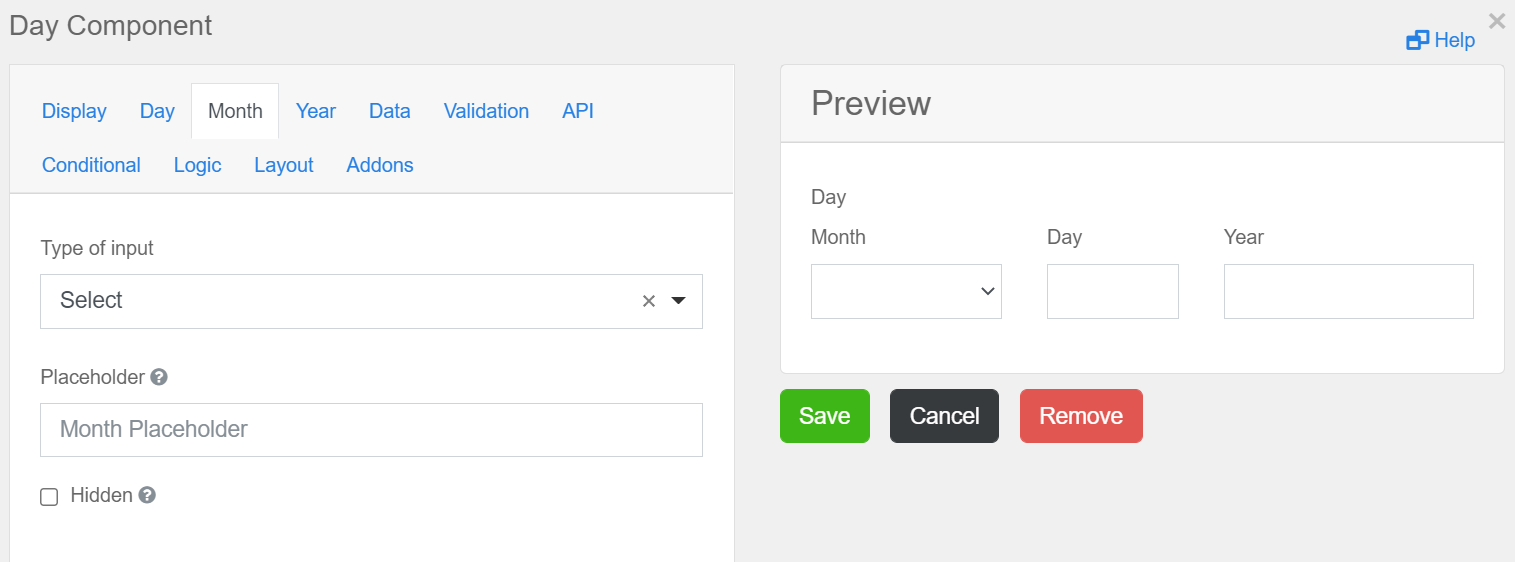Switch to the Display tab
The image size is (1515, 562).
(x=74, y=111)
